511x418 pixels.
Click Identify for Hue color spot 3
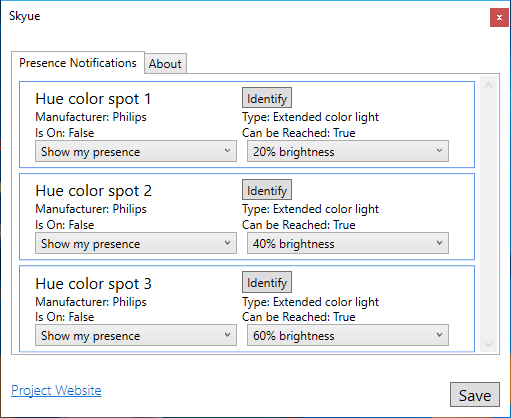267,282
